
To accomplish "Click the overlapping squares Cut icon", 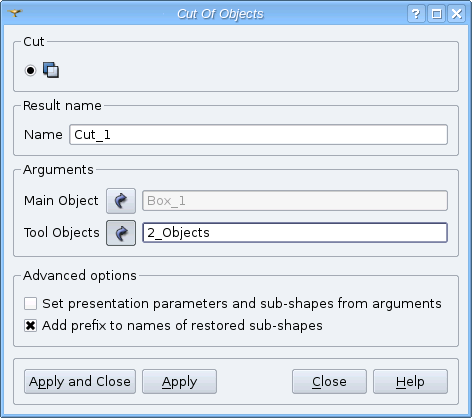I will (x=51, y=70).
